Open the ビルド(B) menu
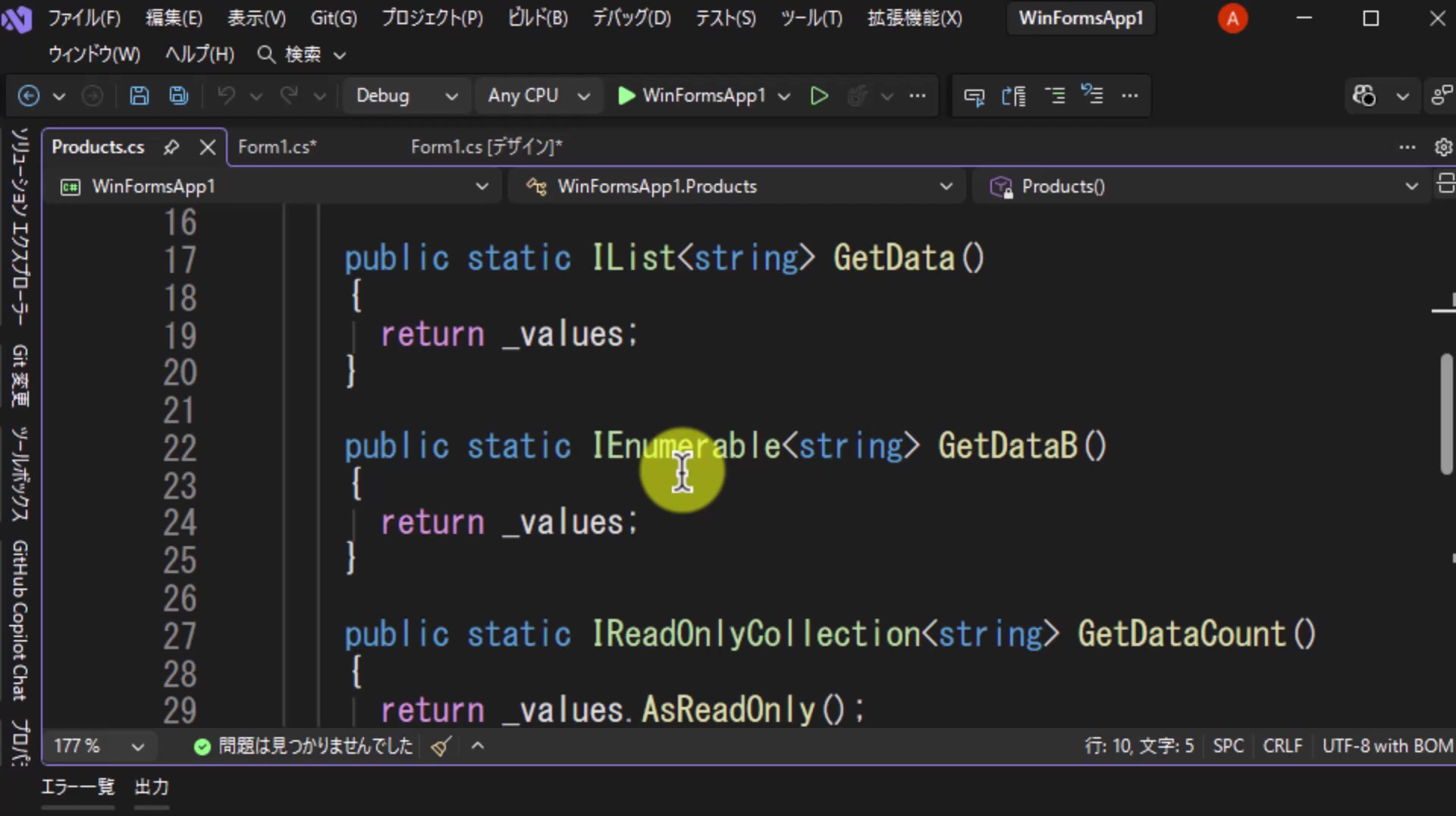This screenshot has height=816, width=1456. pos(538,18)
